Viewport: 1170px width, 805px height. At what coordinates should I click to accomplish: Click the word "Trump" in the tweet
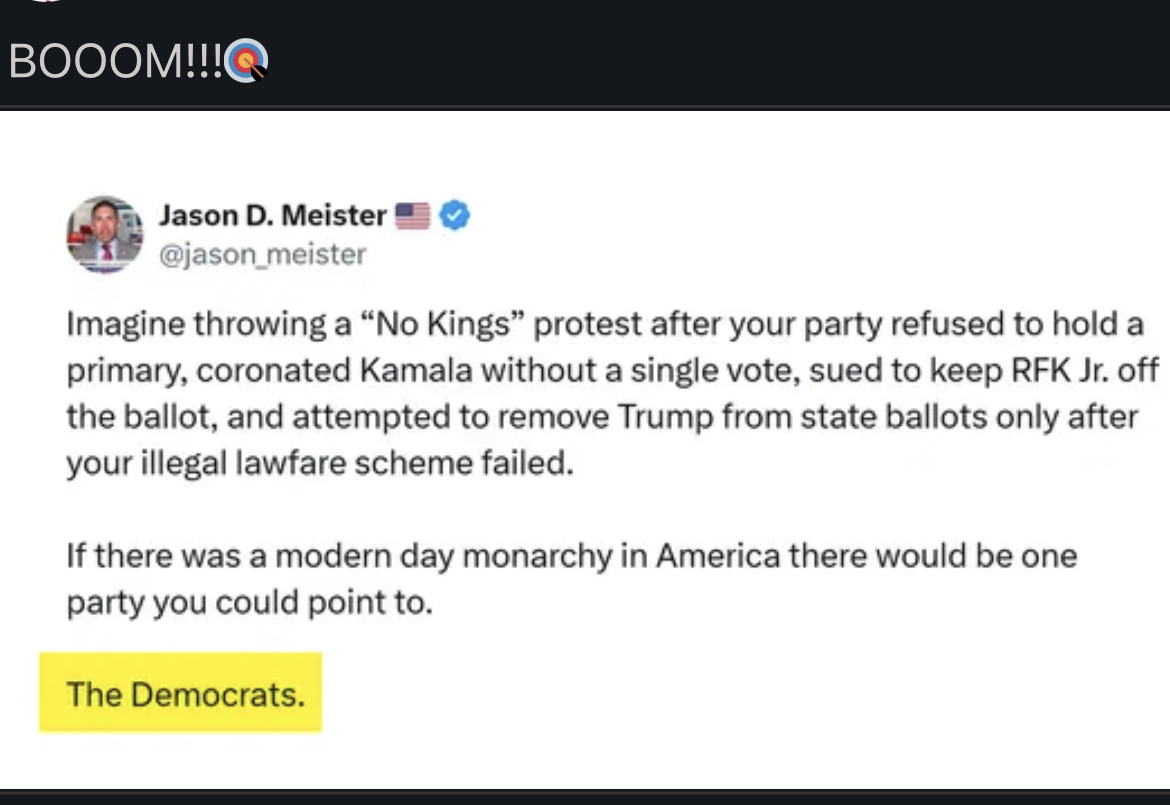click(x=662, y=416)
